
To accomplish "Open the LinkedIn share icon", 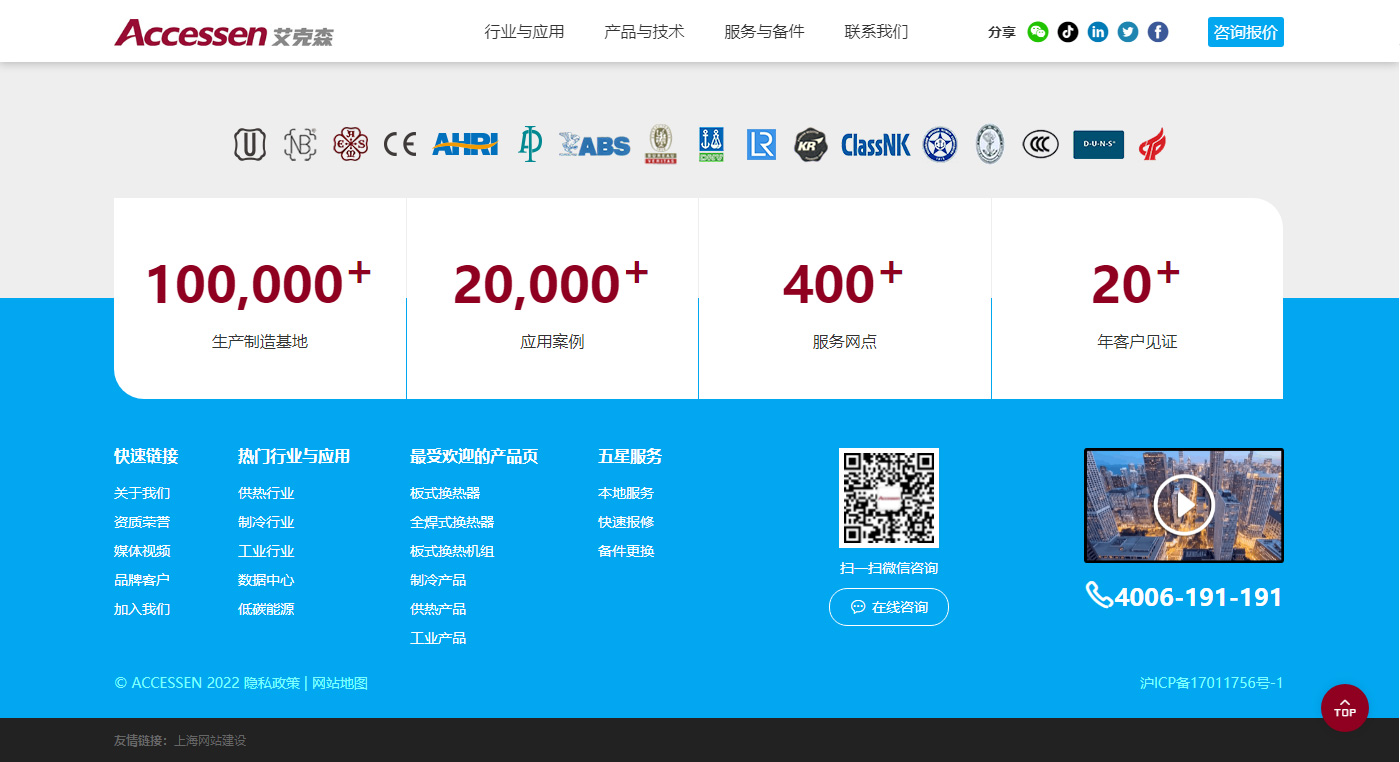I will (1098, 32).
